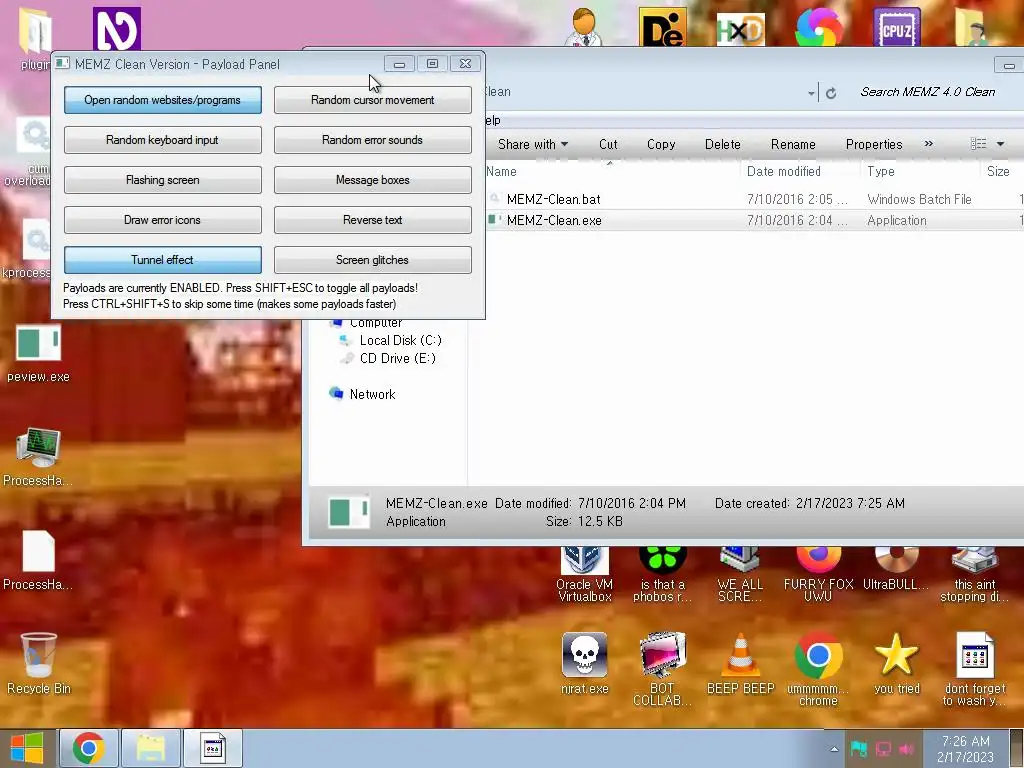
Task: Show hidden tray icons arrow
Action: [x=834, y=749]
